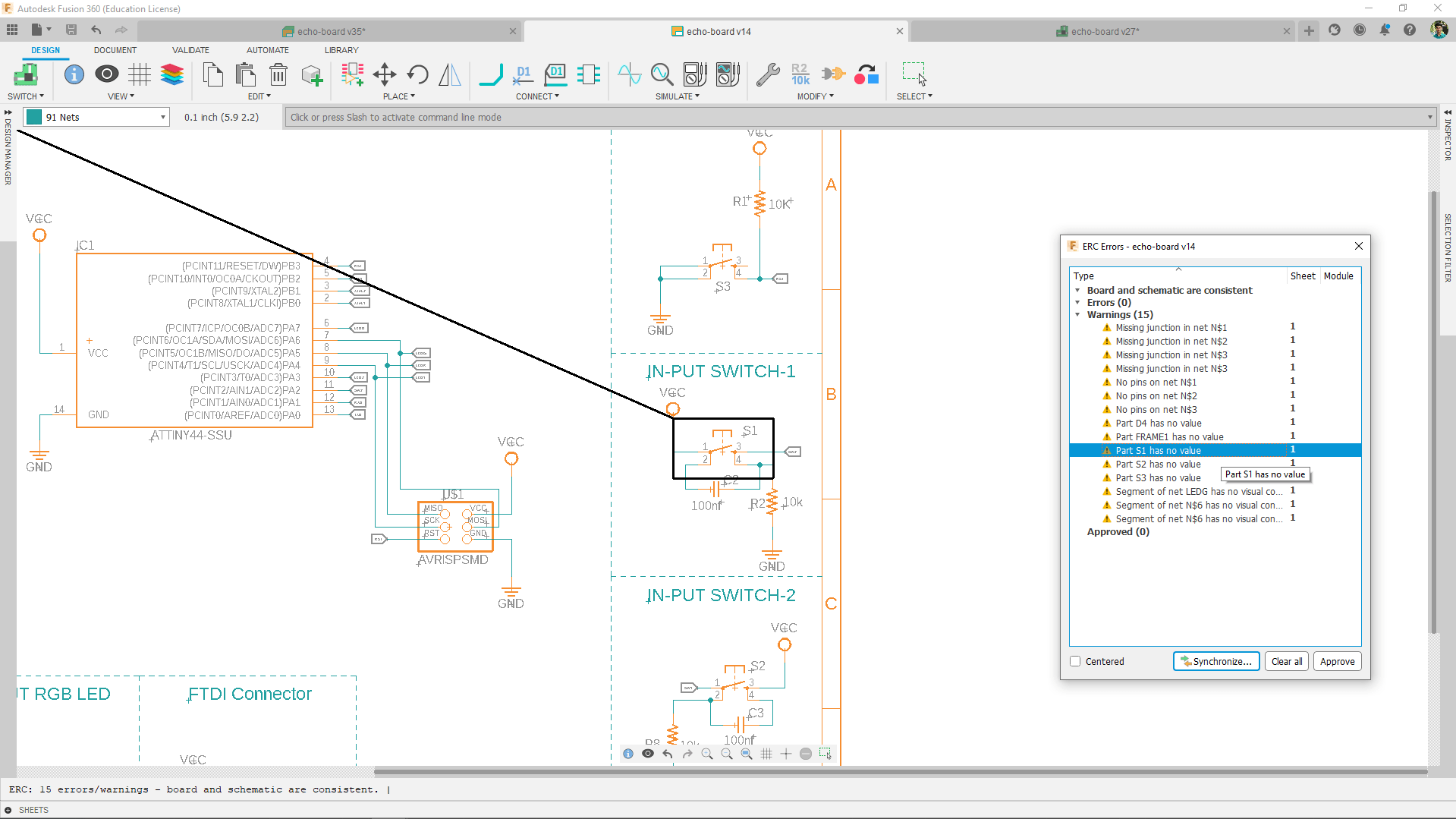Select warning 'Part D4 has no value'
The height and width of the screenshot is (819, 1456).
(1158, 424)
